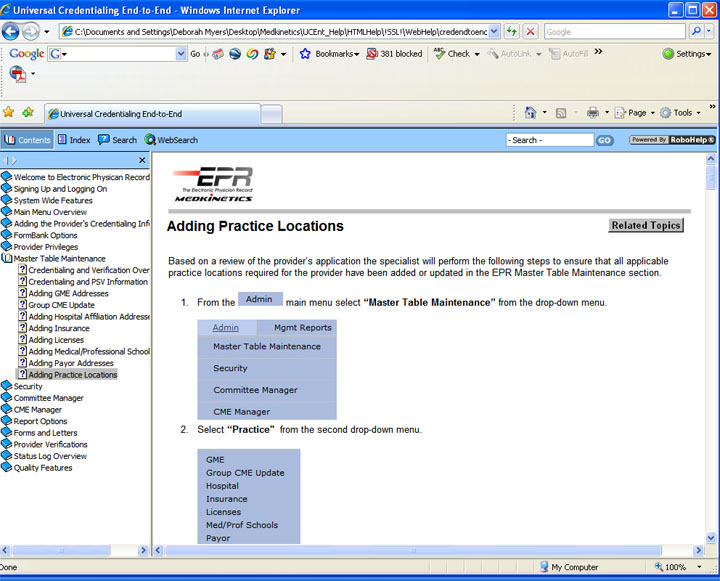Open Group CME Update topic
The height and width of the screenshot is (581, 720).
tap(62, 305)
